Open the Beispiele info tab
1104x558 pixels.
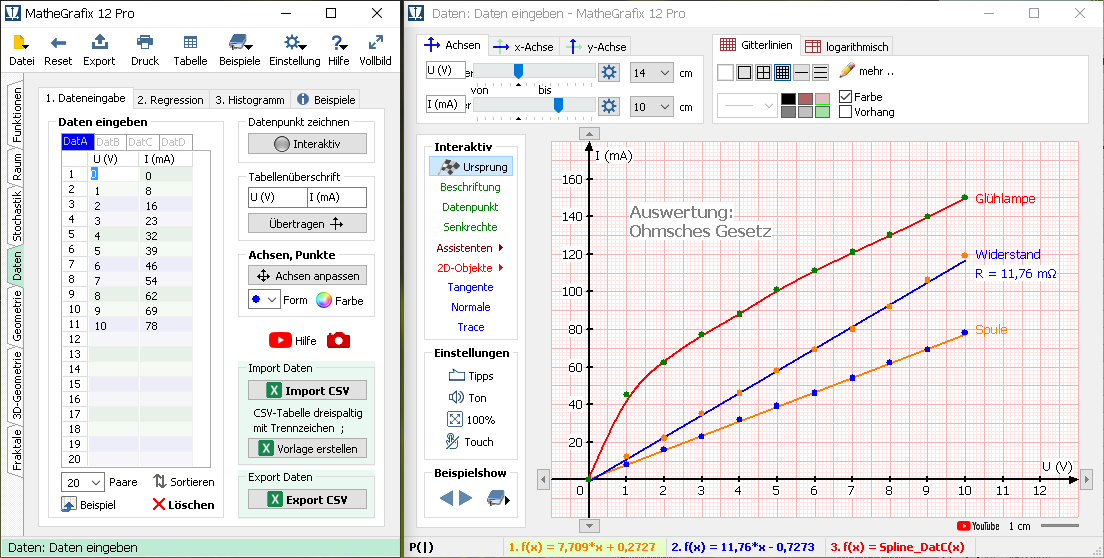click(327, 100)
